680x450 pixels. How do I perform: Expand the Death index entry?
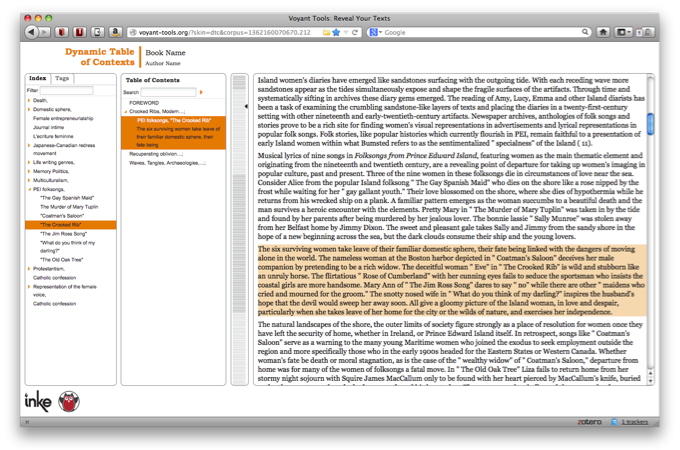(29, 101)
